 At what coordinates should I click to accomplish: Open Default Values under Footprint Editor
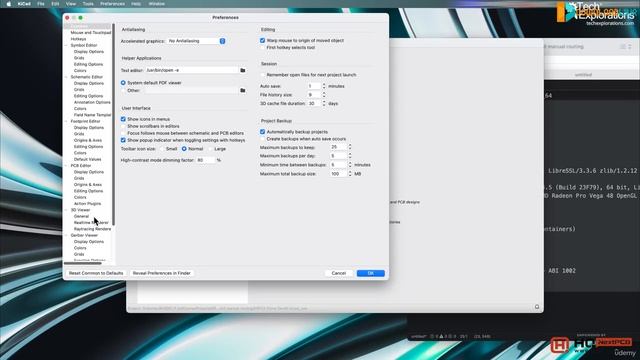tap(88, 159)
